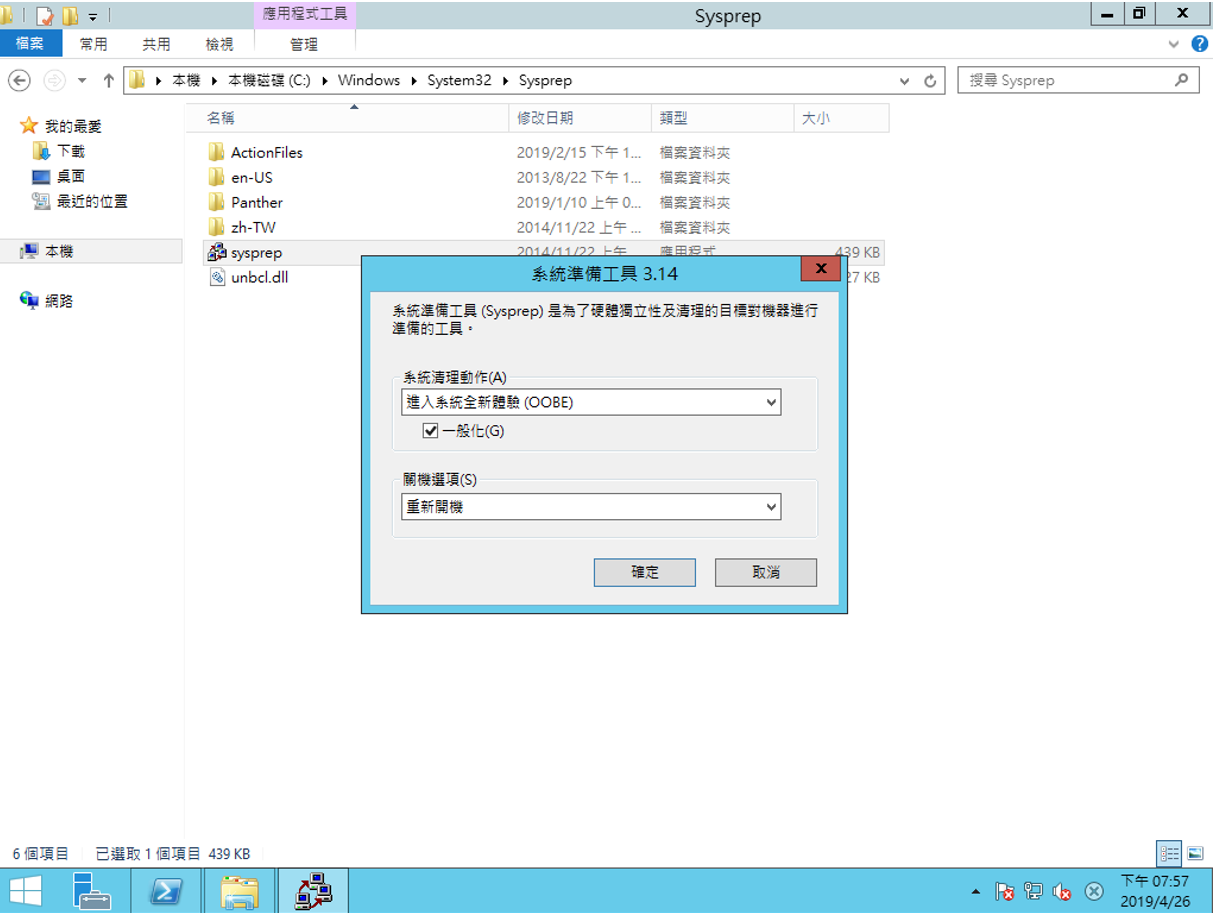
Task: Click the quick access new folder icon
Action: (x=70, y=16)
